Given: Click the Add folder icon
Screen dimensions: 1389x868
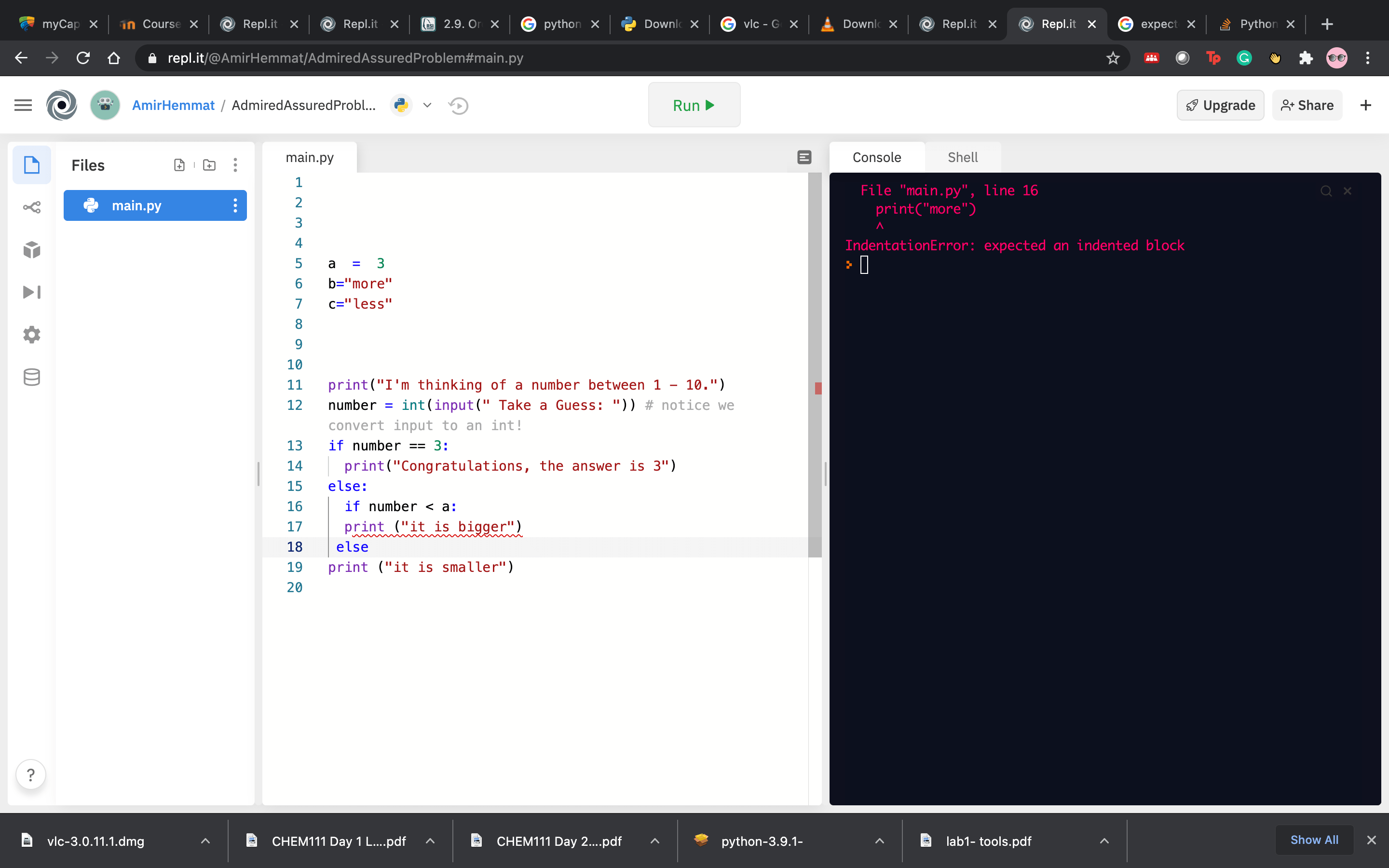Looking at the screenshot, I should pyautogui.click(x=209, y=165).
